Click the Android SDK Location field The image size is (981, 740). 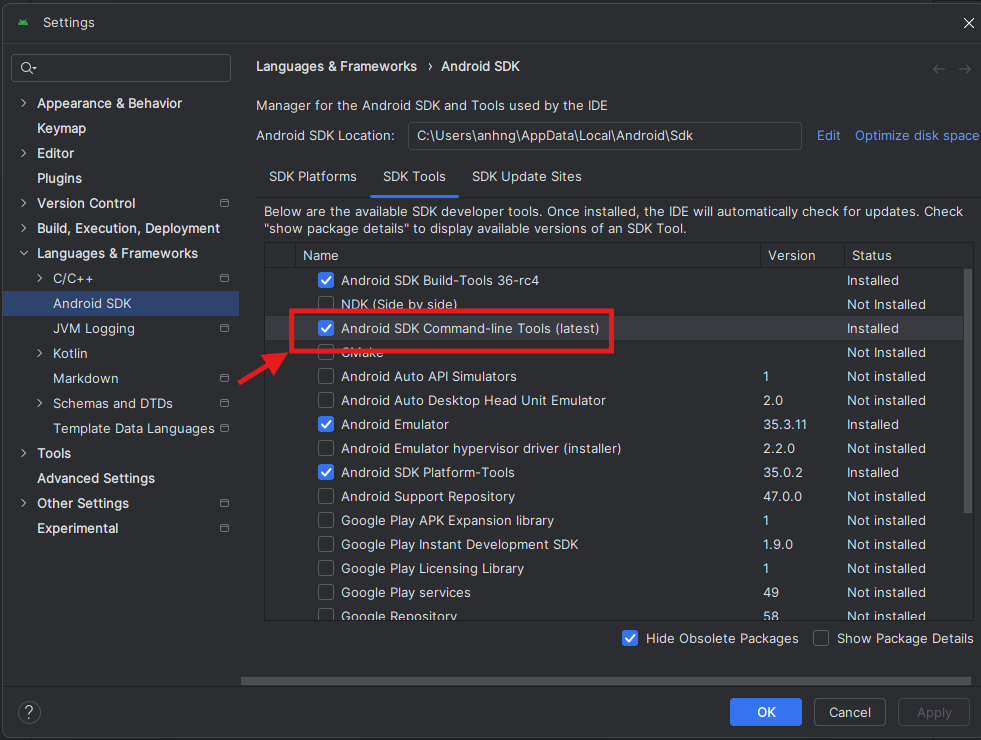click(604, 135)
